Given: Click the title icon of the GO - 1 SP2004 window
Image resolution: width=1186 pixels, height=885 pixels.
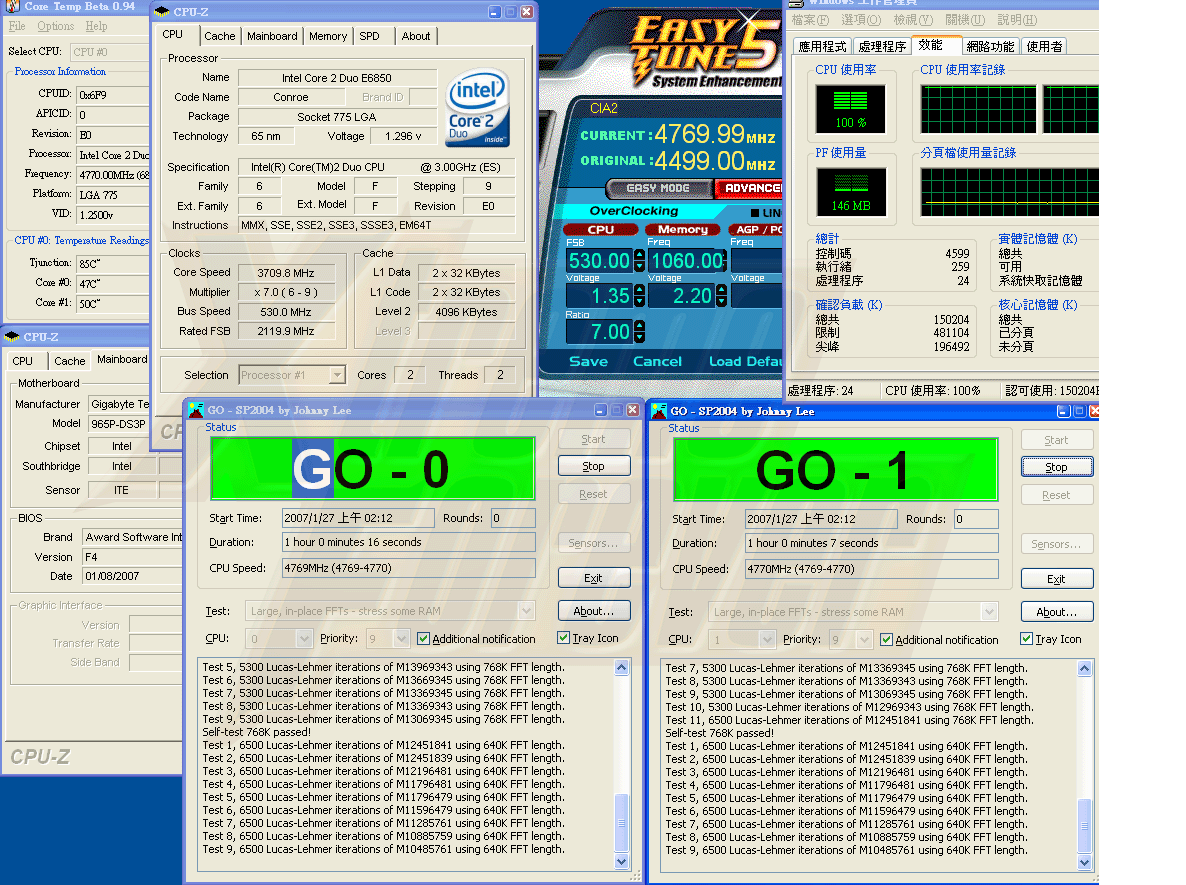Looking at the screenshot, I should pos(659,411).
